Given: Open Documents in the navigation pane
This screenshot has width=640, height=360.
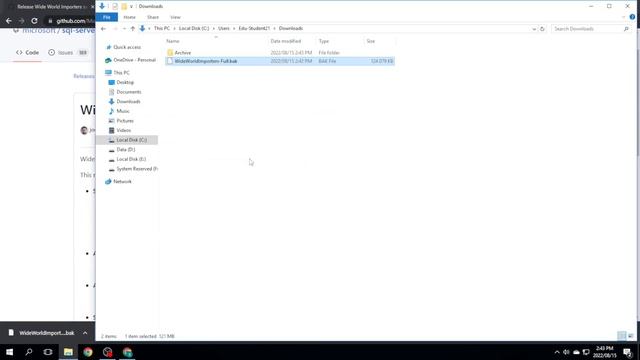Looking at the screenshot, I should (129, 92).
